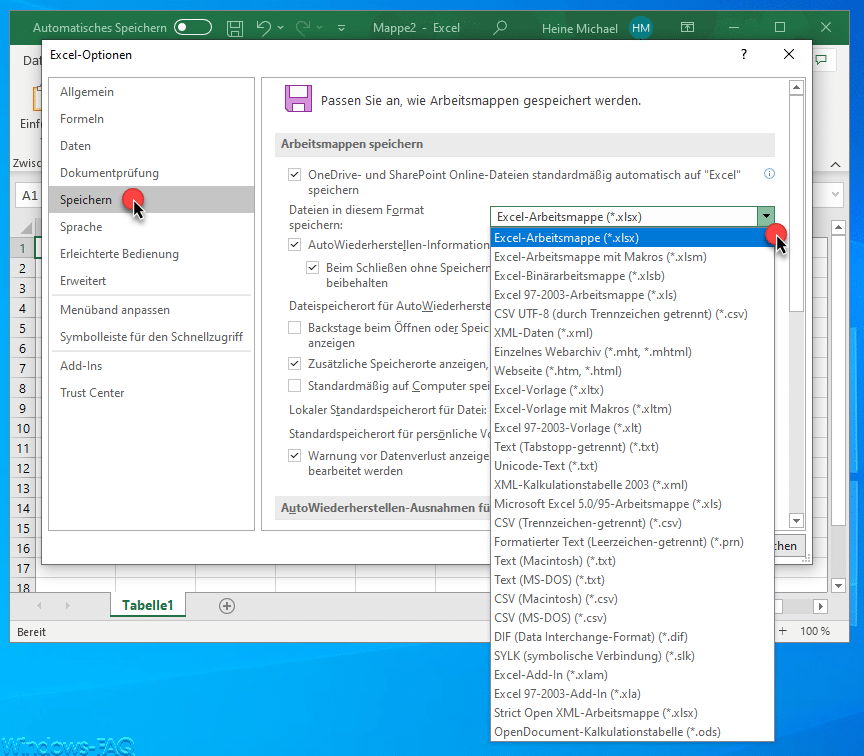
Task: Expand the formula bar dropdown arrow
Action: pyautogui.click(x=835, y=195)
